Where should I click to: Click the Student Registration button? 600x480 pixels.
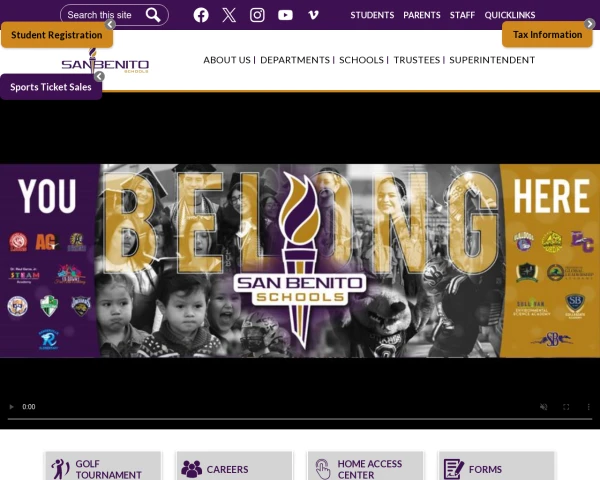coord(57,35)
